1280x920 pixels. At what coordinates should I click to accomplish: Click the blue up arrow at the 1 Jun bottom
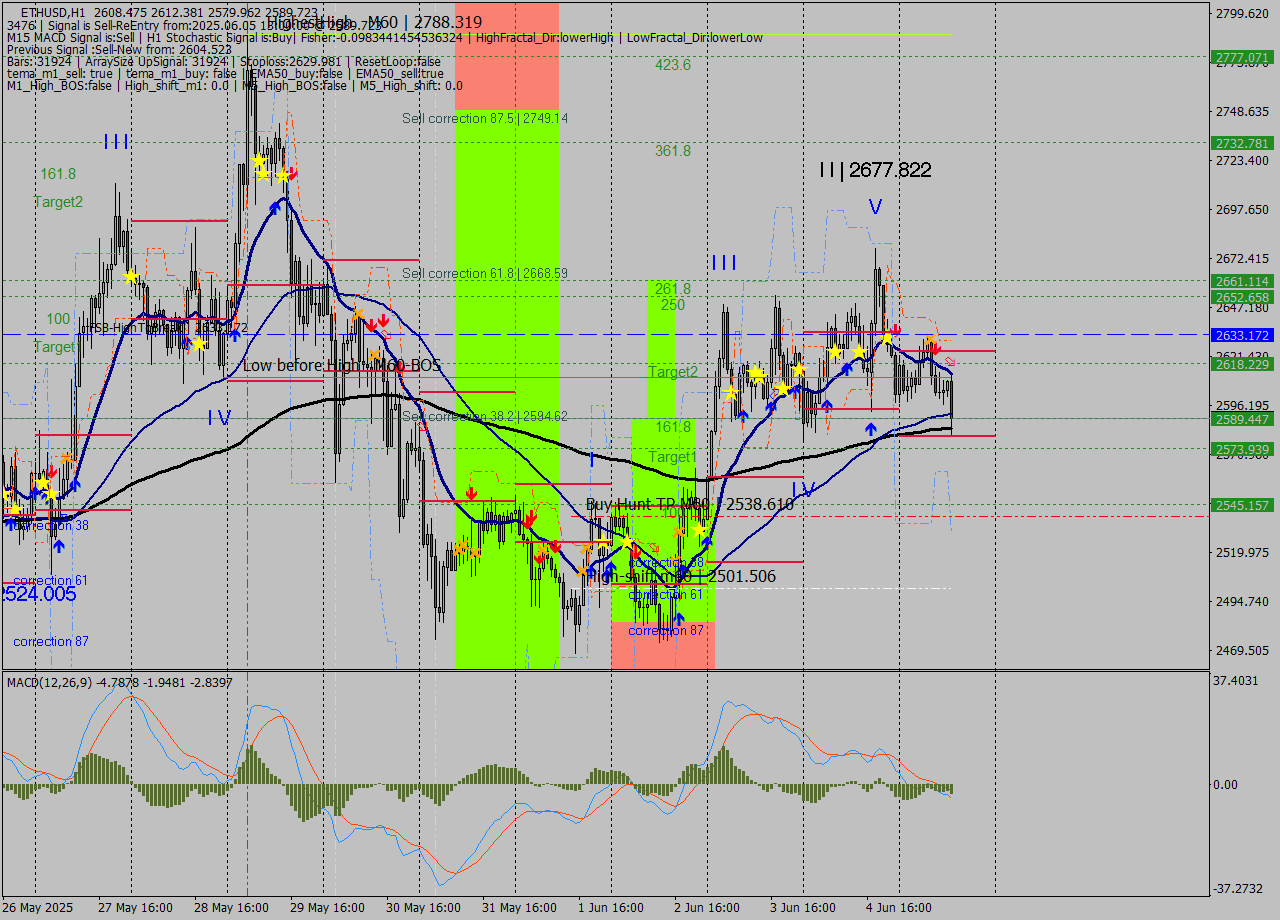(610, 565)
